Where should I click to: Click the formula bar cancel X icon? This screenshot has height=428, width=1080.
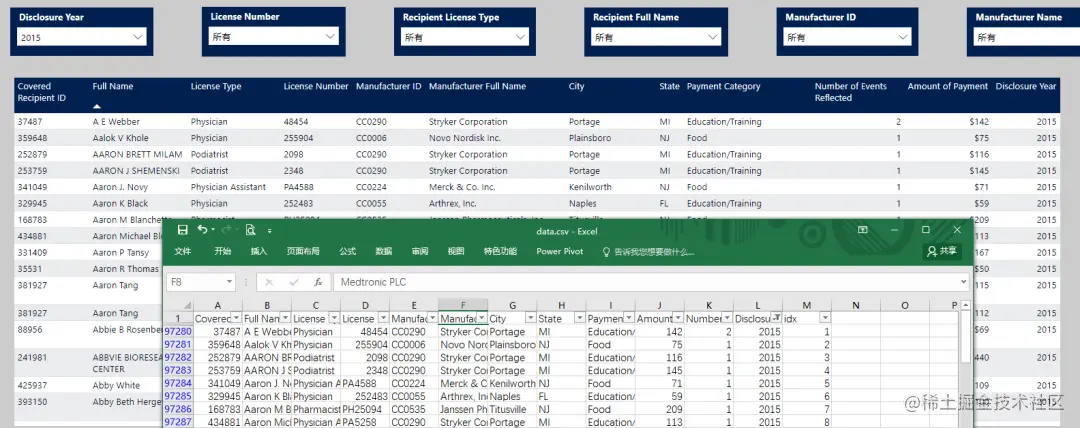point(269,283)
